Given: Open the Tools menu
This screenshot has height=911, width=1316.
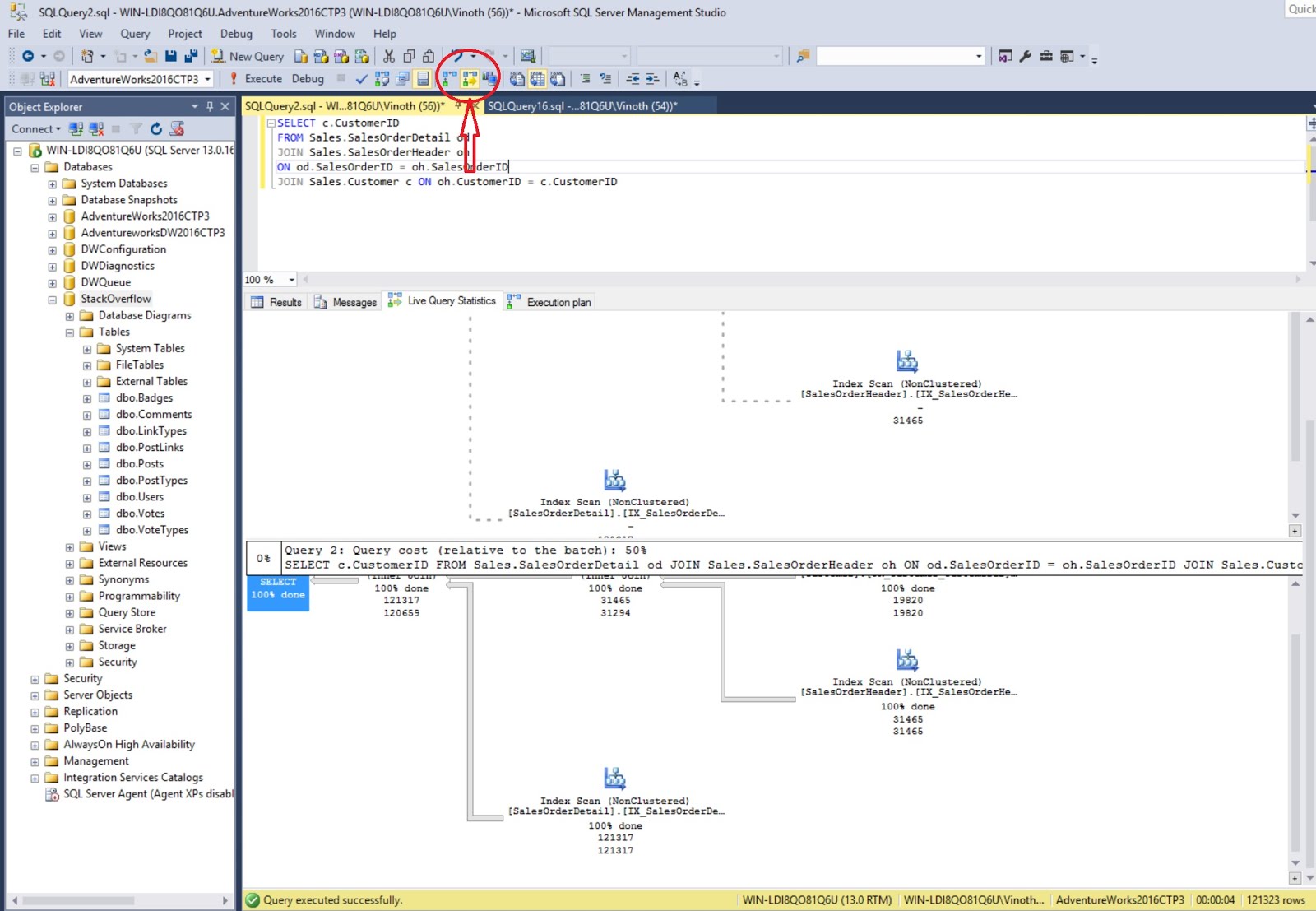Looking at the screenshot, I should pos(283,34).
